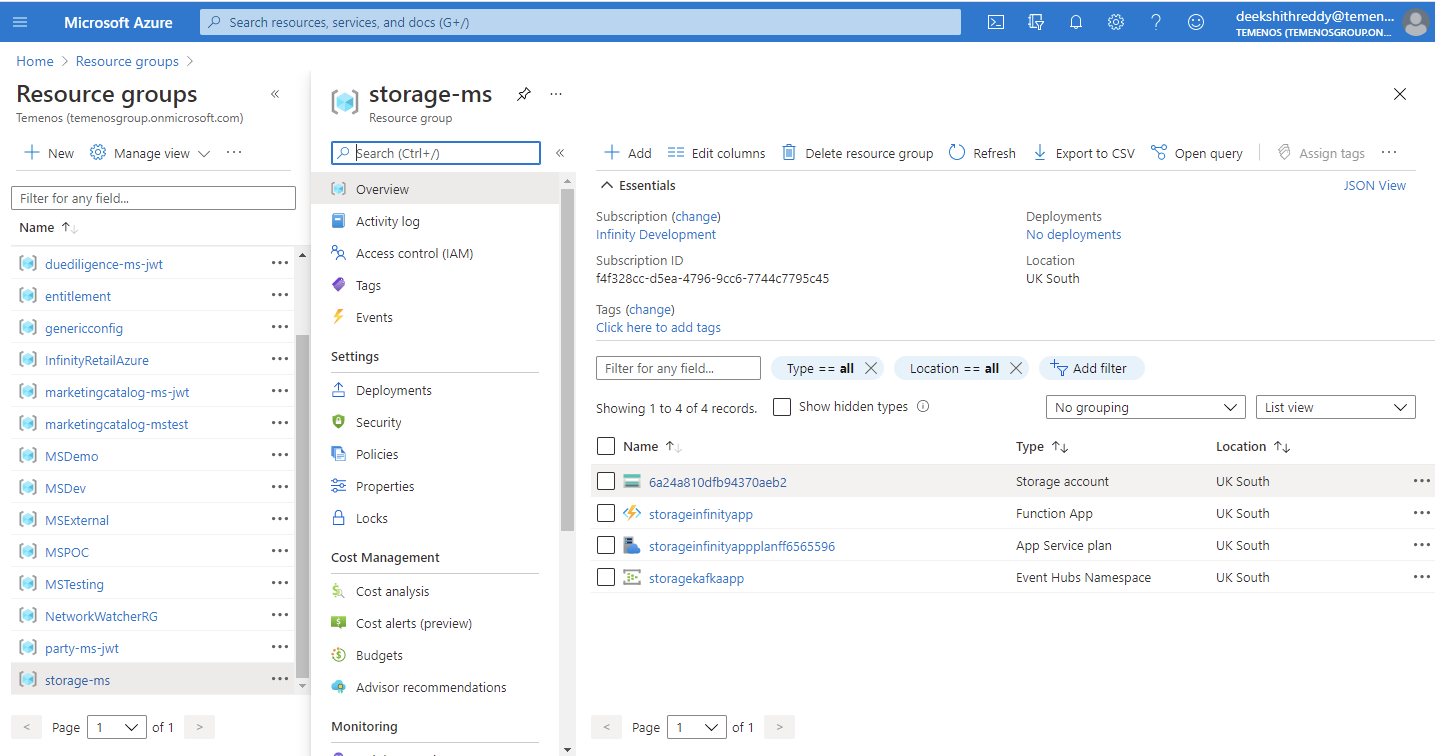The height and width of the screenshot is (756, 1435).
Task: Collapse the Essentials section
Action: pyautogui.click(x=606, y=185)
